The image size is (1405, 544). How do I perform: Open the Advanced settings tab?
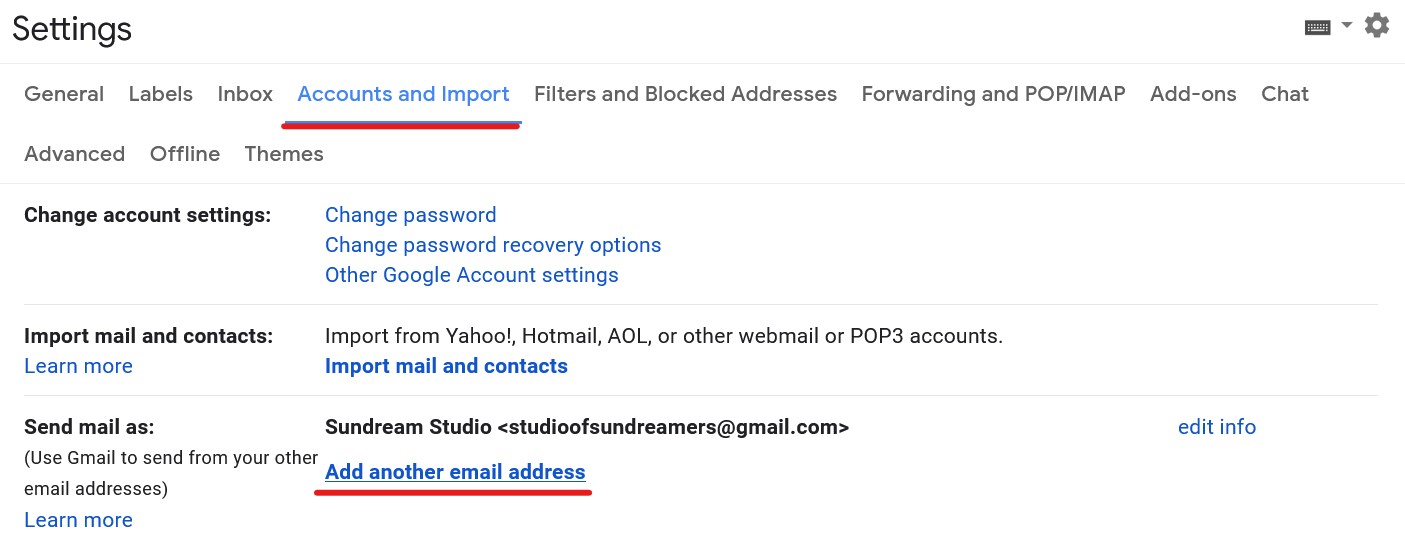tap(74, 154)
